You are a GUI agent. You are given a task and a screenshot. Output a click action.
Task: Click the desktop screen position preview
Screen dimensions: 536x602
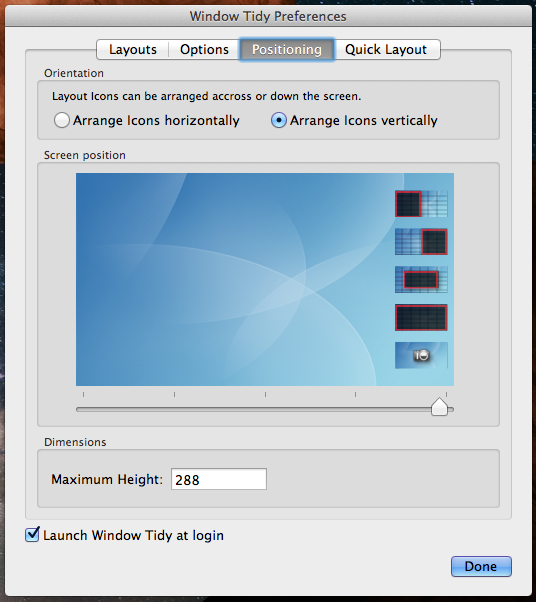265,280
